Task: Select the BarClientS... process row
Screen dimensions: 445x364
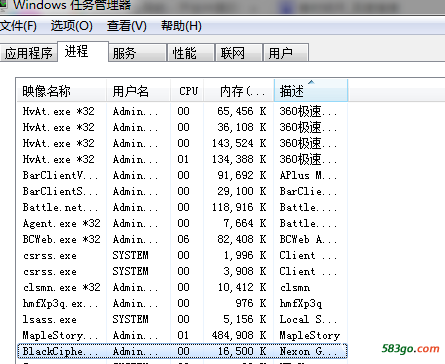Action: point(182,191)
